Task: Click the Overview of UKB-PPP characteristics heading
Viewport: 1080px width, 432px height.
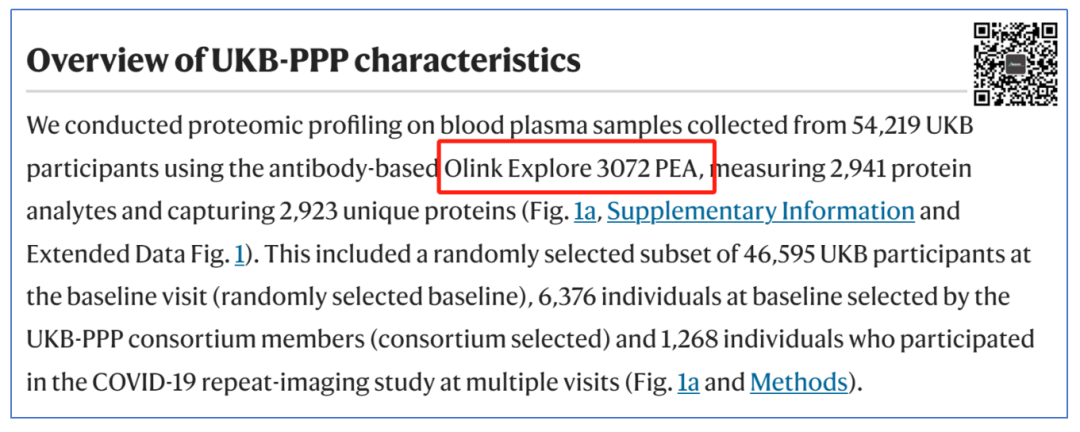Action: (x=303, y=61)
